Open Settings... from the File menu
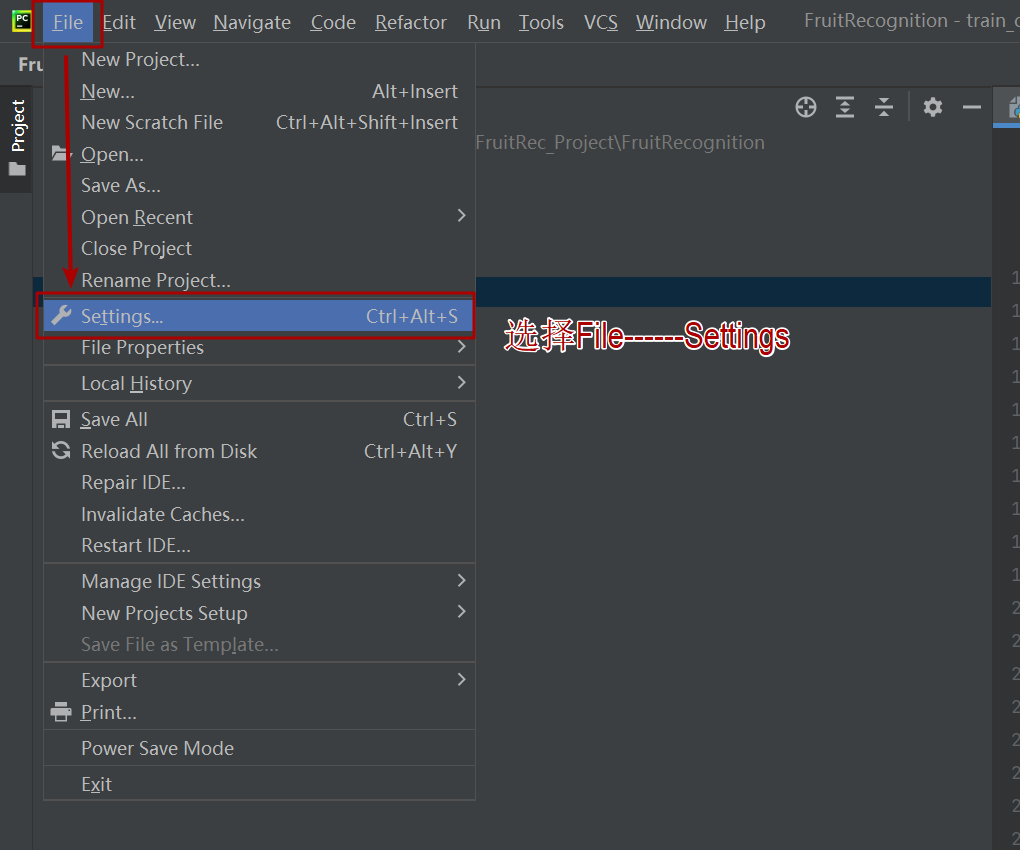This screenshot has width=1020, height=850. coord(259,315)
